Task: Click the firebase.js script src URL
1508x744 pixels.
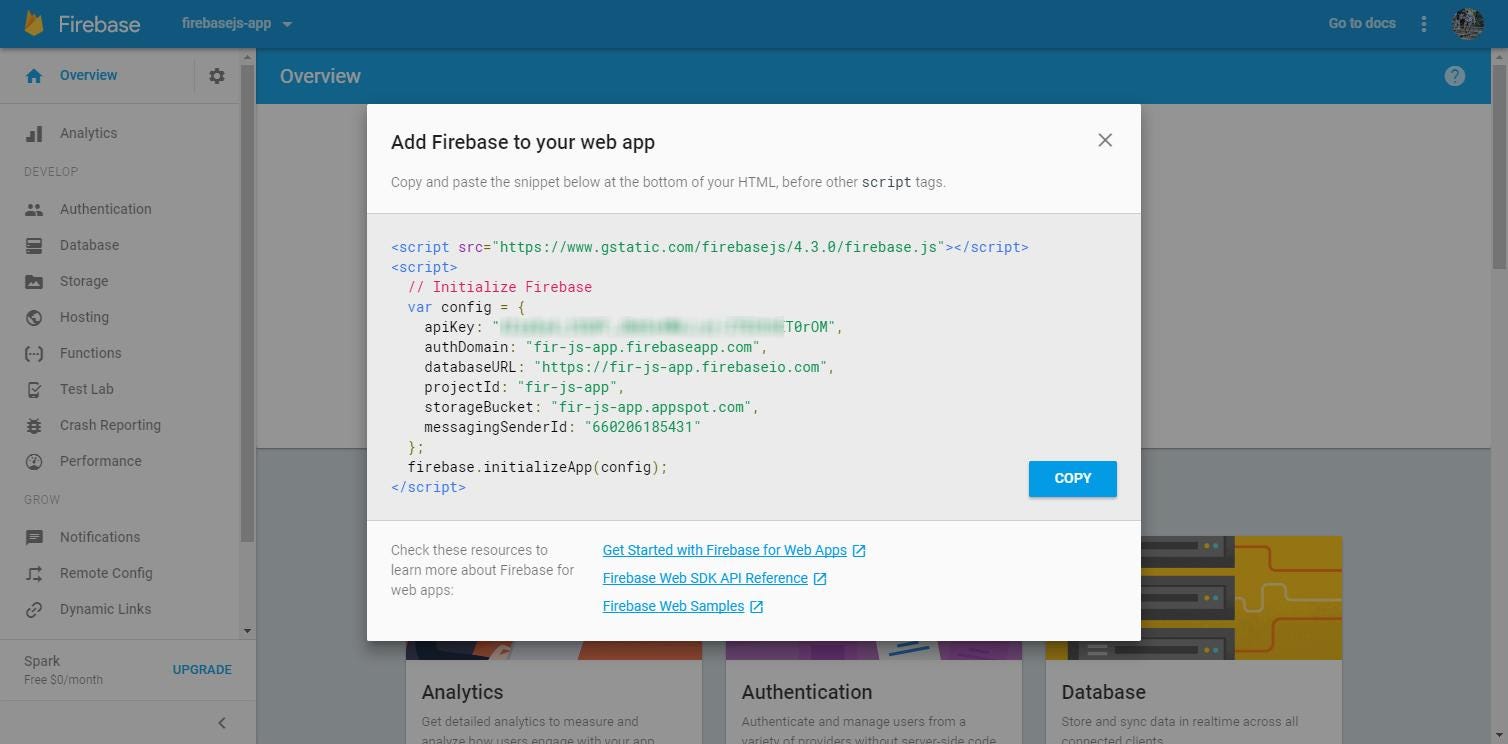Action: coord(718,247)
